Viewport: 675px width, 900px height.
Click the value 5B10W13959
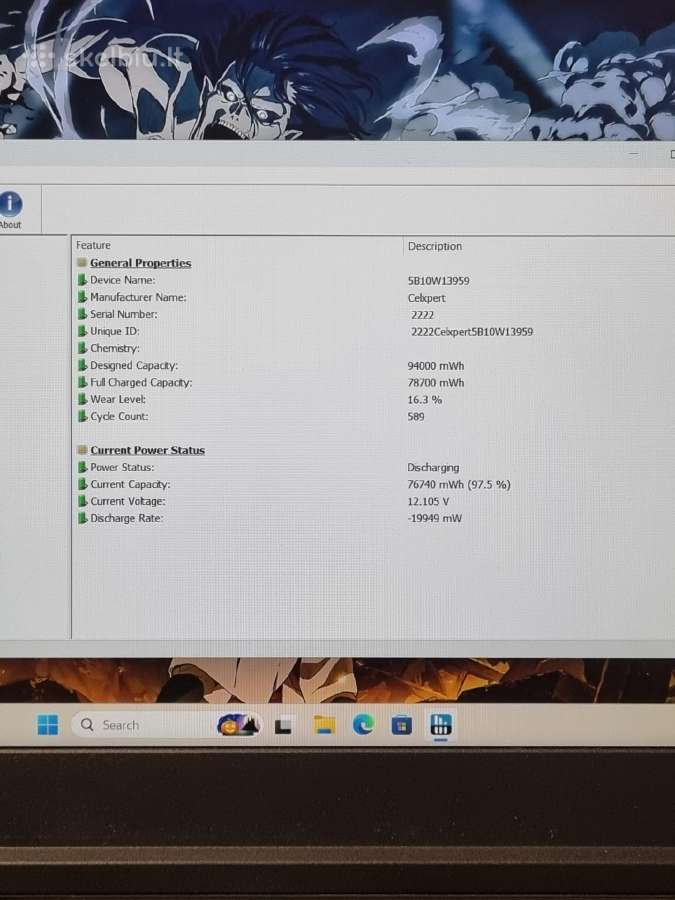point(439,281)
